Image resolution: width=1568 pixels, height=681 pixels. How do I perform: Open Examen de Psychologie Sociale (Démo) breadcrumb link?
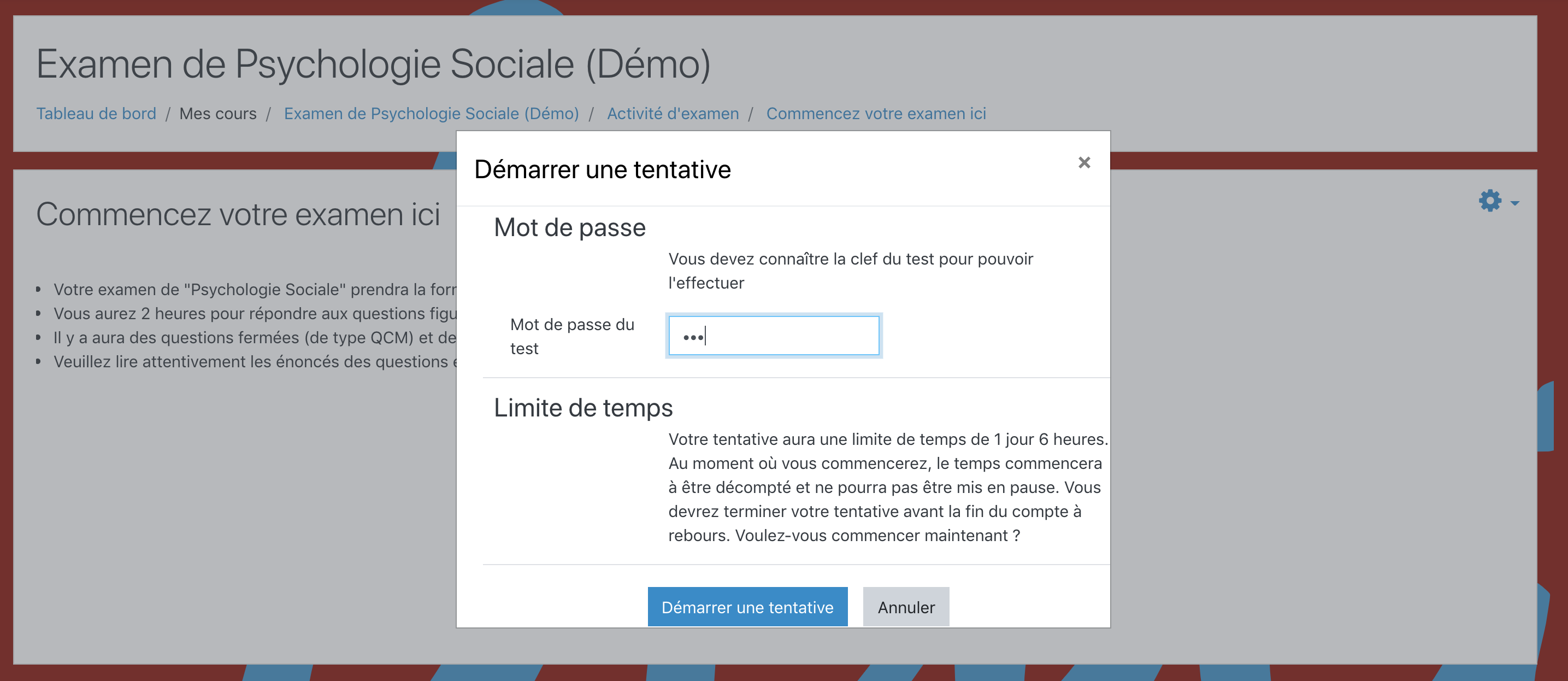tap(431, 113)
